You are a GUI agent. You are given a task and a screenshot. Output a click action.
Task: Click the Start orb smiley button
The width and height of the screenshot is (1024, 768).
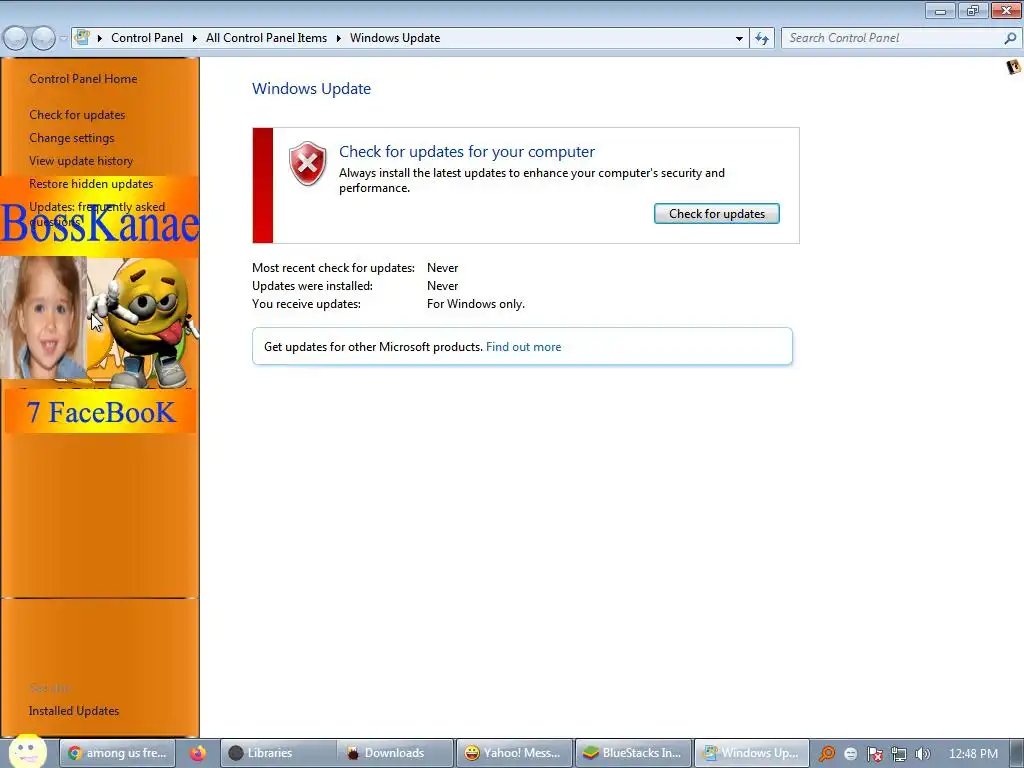coord(28,752)
